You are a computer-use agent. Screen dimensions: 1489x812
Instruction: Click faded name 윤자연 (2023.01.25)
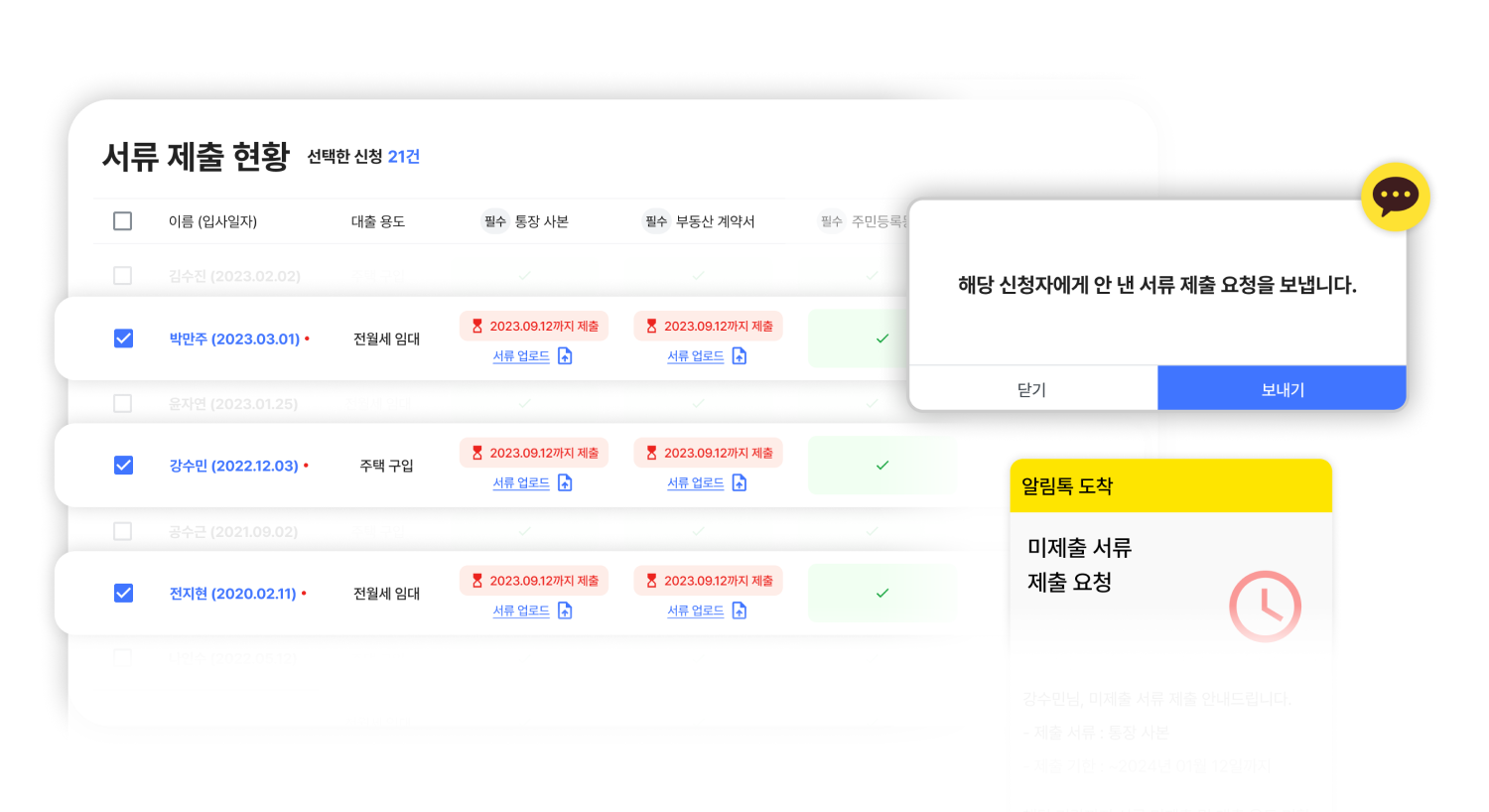233,403
